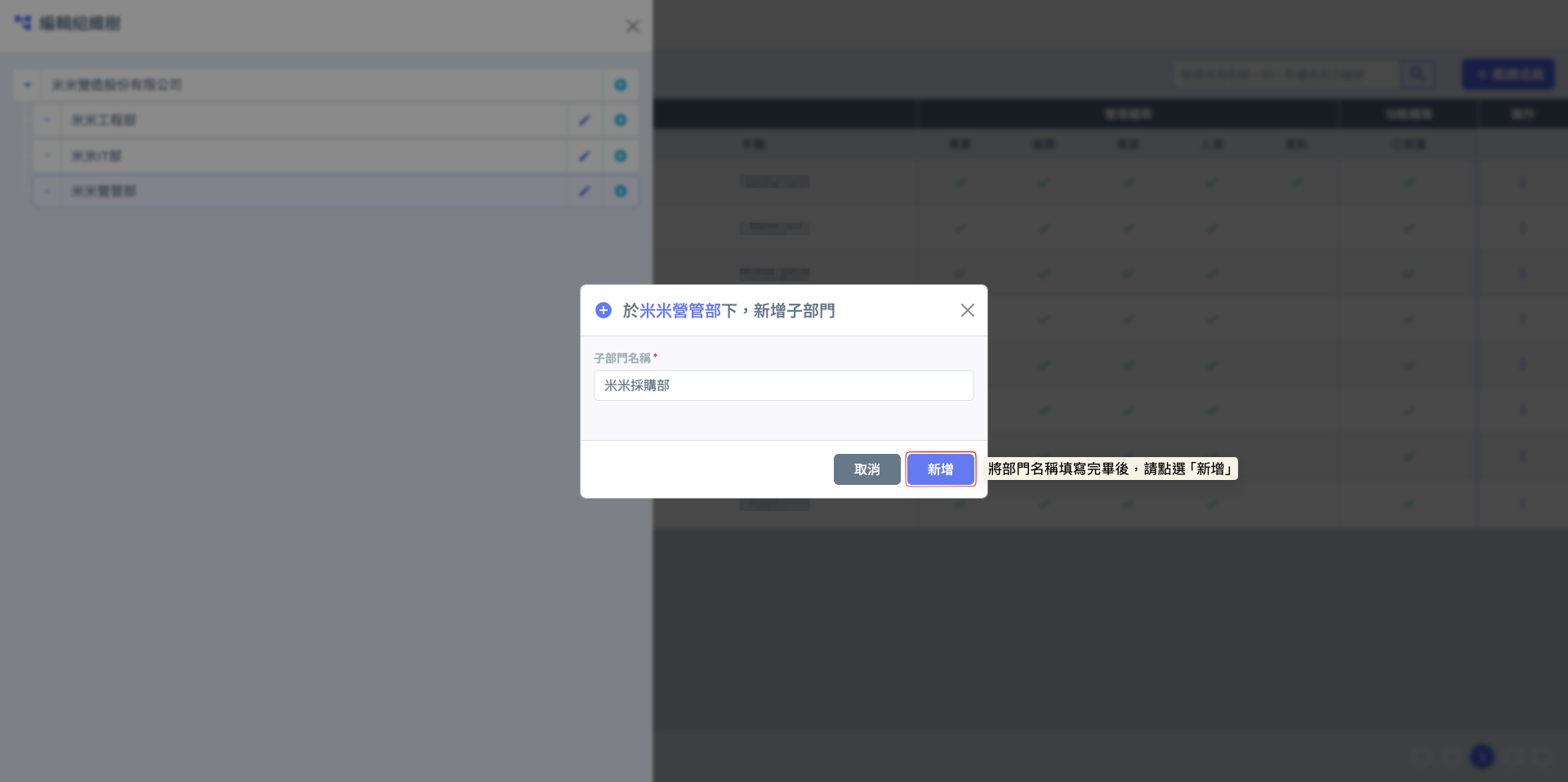Click the edit pencil for 米米IT部
The height and width of the screenshot is (782, 1568).
585,156
